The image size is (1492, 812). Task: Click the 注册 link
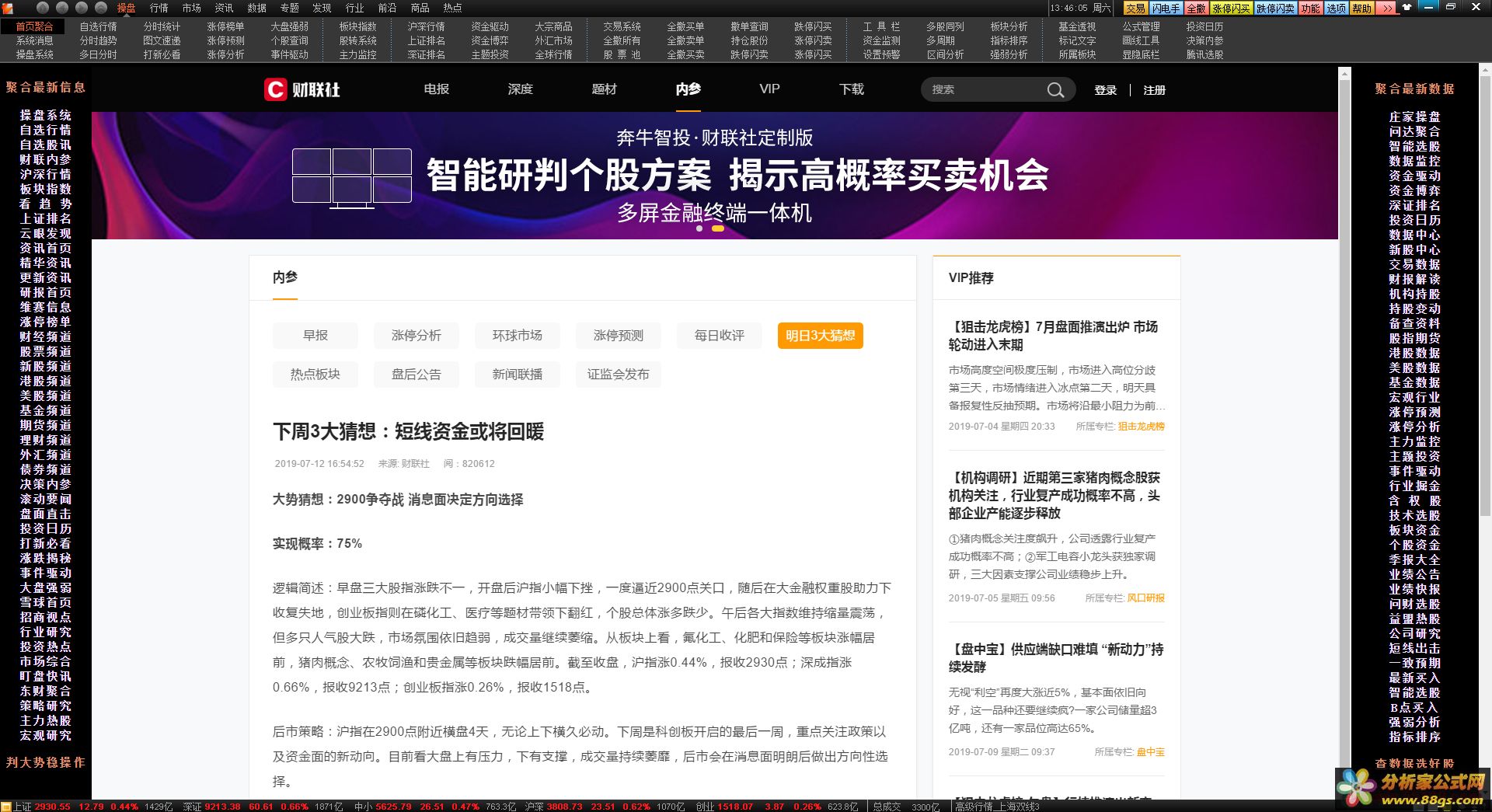[1154, 90]
